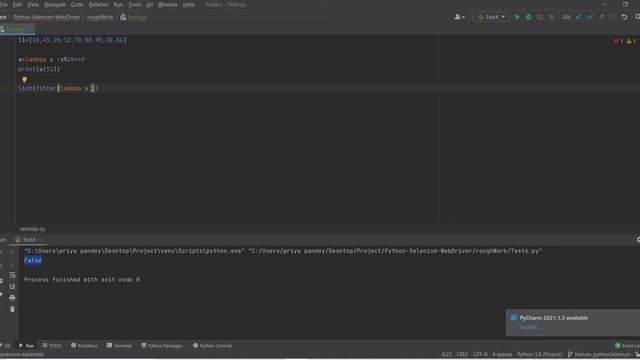Click the yellow intention lightbulb icon
The height and width of the screenshot is (360, 640).
pos(24,79)
